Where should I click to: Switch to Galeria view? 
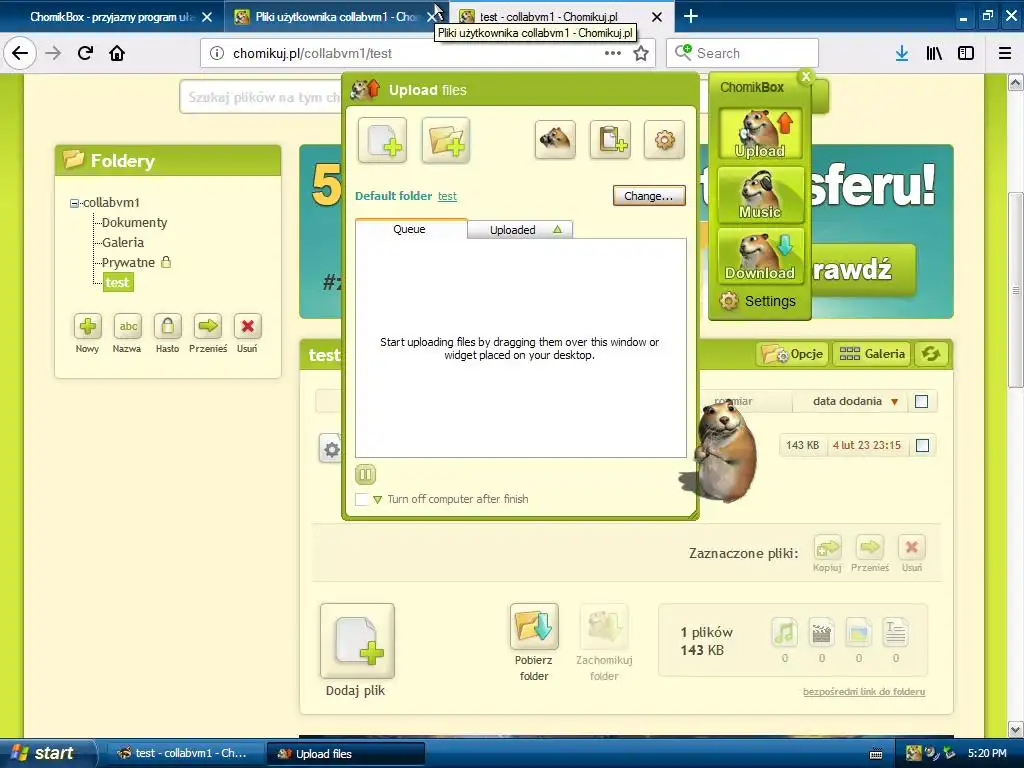[872, 354]
